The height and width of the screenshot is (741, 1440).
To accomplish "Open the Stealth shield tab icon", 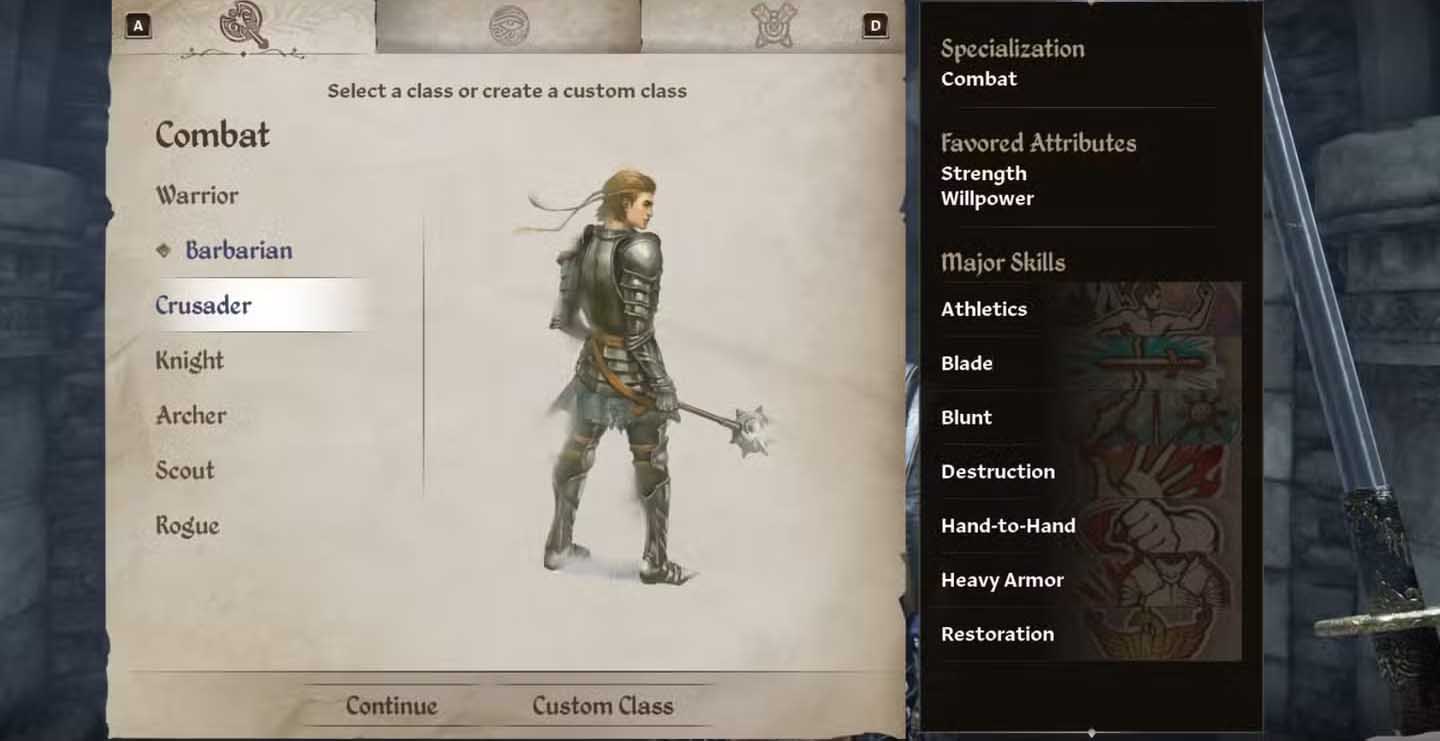I will click(x=773, y=25).
